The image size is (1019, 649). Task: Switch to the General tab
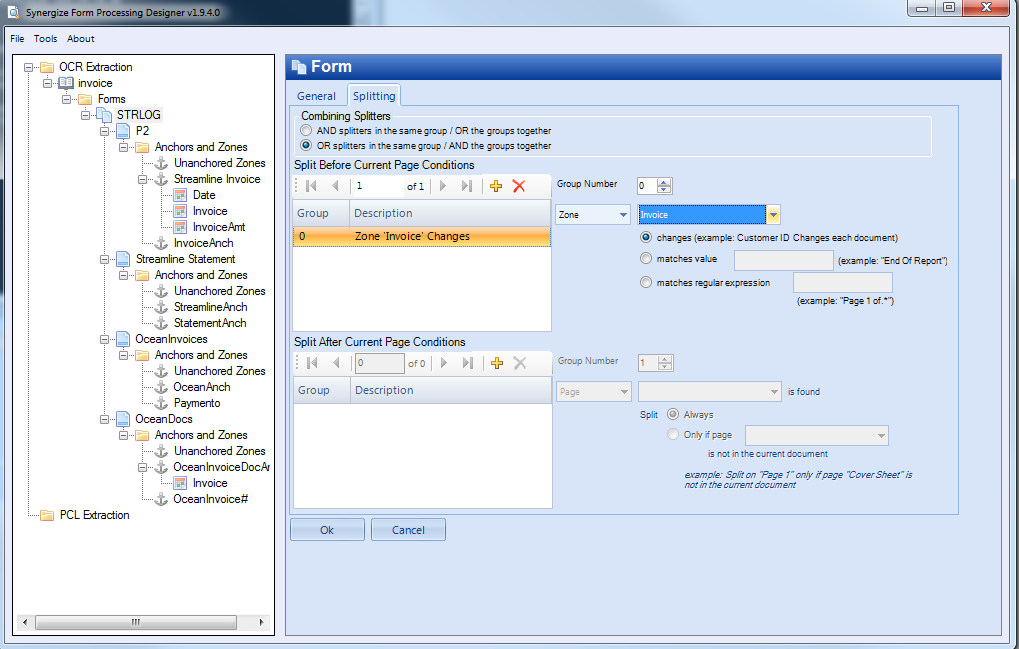317,96
